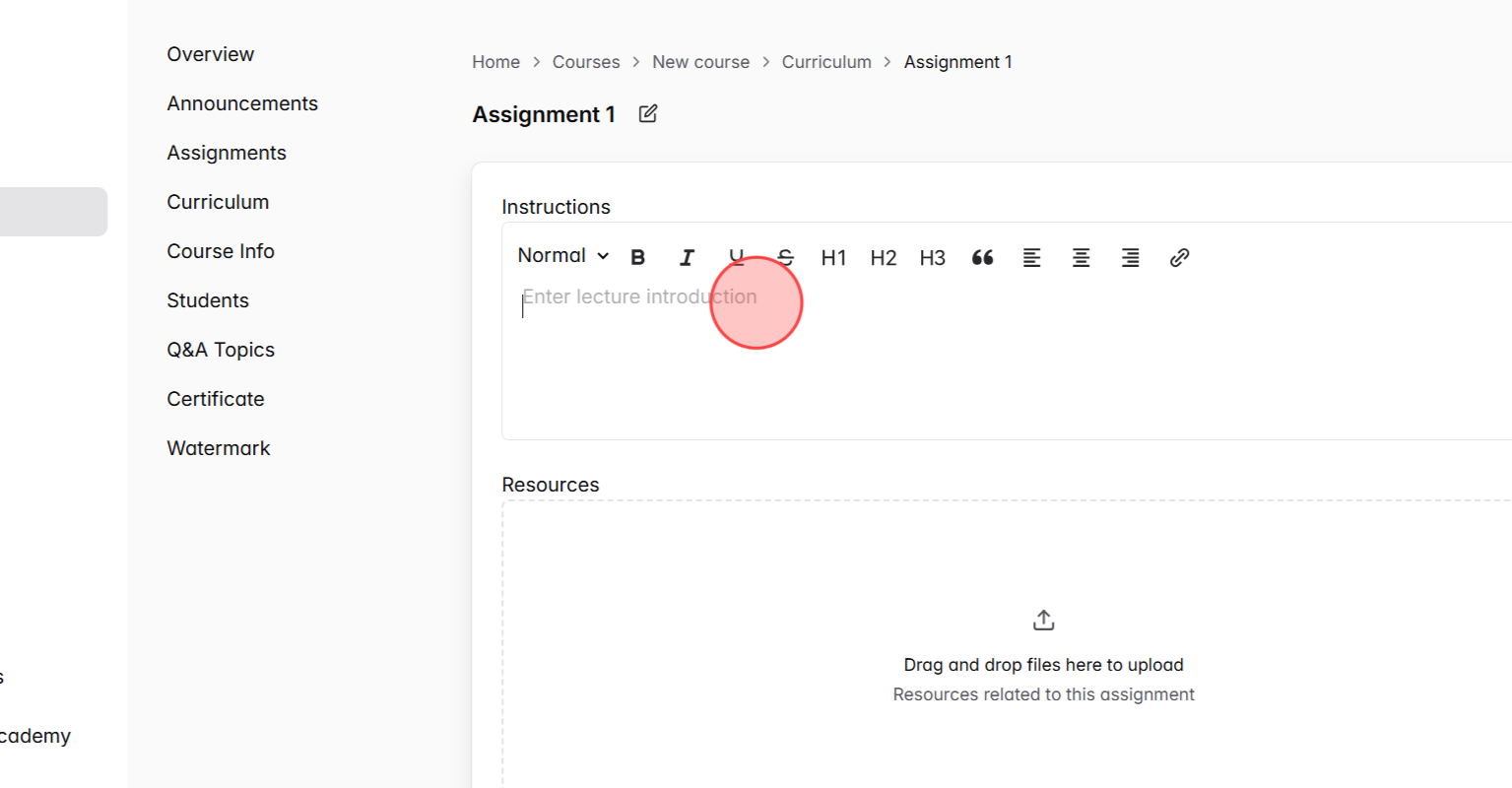Apply italic formatting
Image resolution: width=1512 pixels, height=788 pixels.
click(x=687, y=257)
